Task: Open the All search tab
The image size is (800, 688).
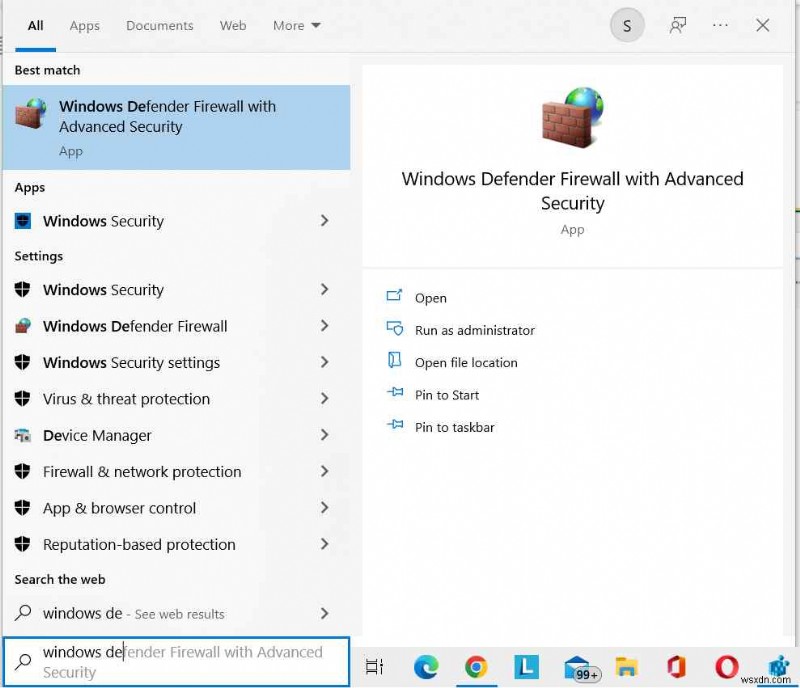Action: point(35,26)
